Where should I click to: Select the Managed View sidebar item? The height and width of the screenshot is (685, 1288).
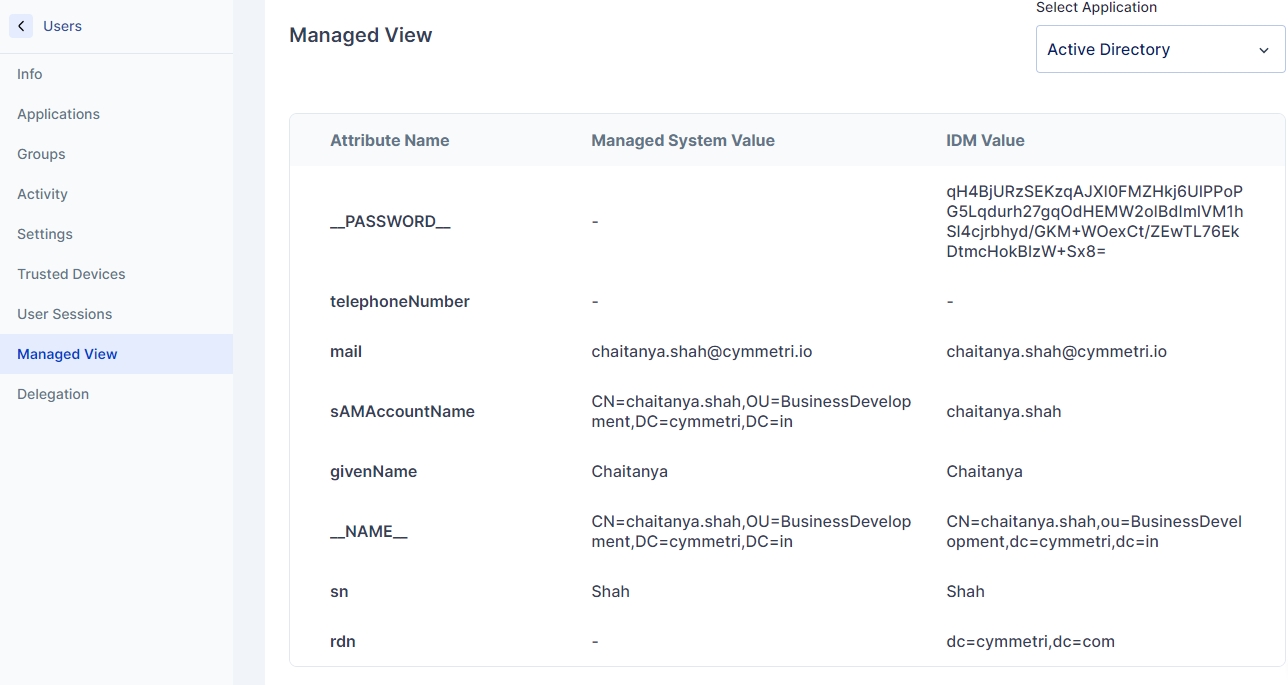[x=67, y=354]
